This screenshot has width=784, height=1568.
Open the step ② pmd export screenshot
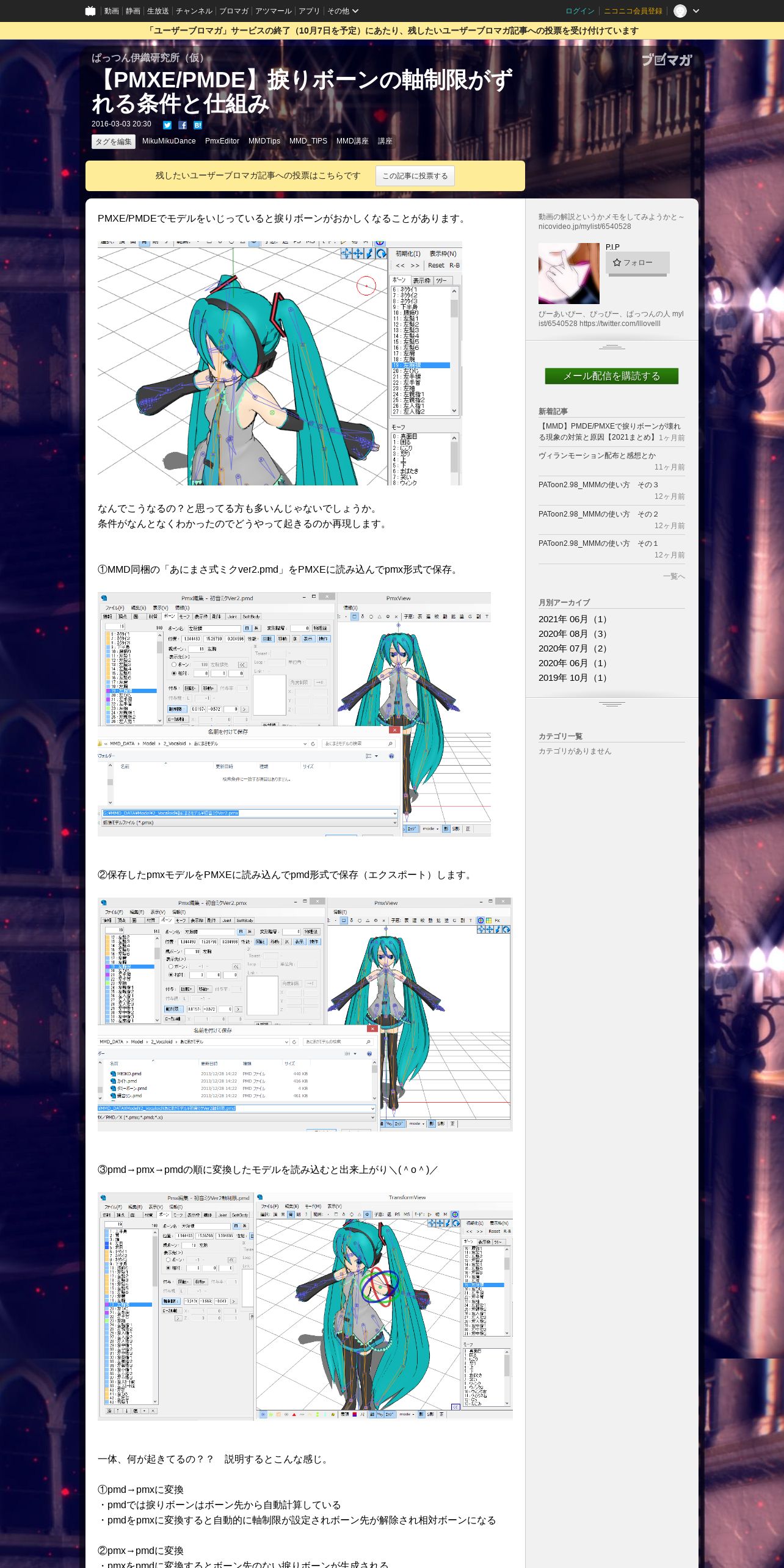305,1014
